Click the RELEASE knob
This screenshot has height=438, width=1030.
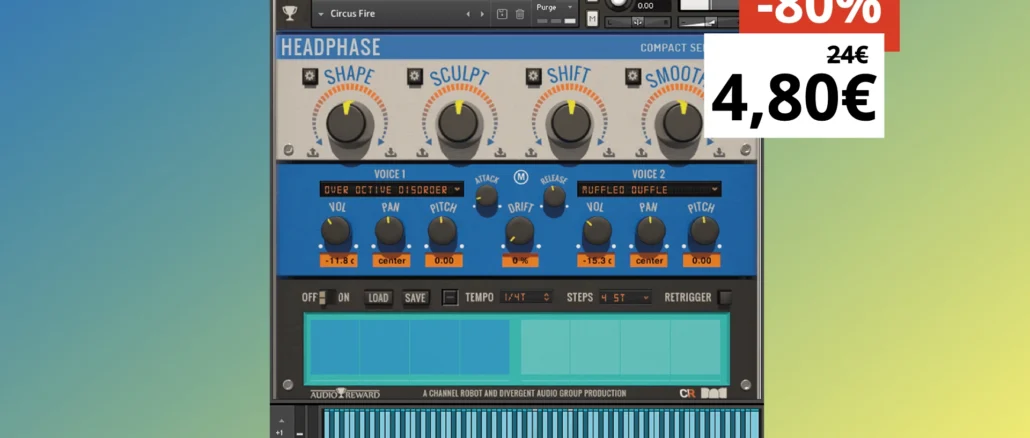tap(554, 196)
